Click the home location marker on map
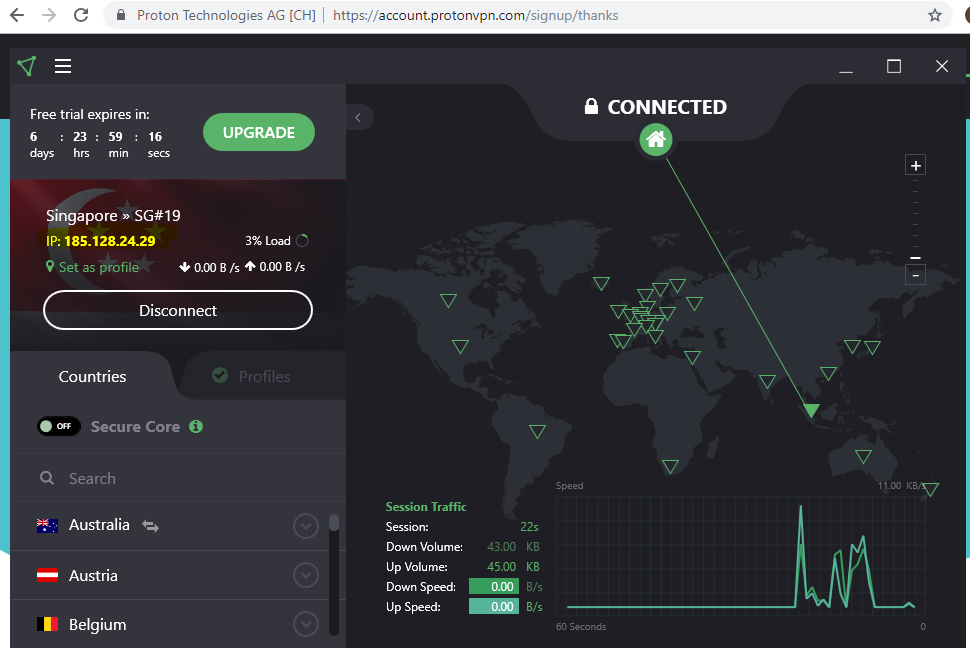The height and width of the screenshot is (650, 970). pos(656,140)
